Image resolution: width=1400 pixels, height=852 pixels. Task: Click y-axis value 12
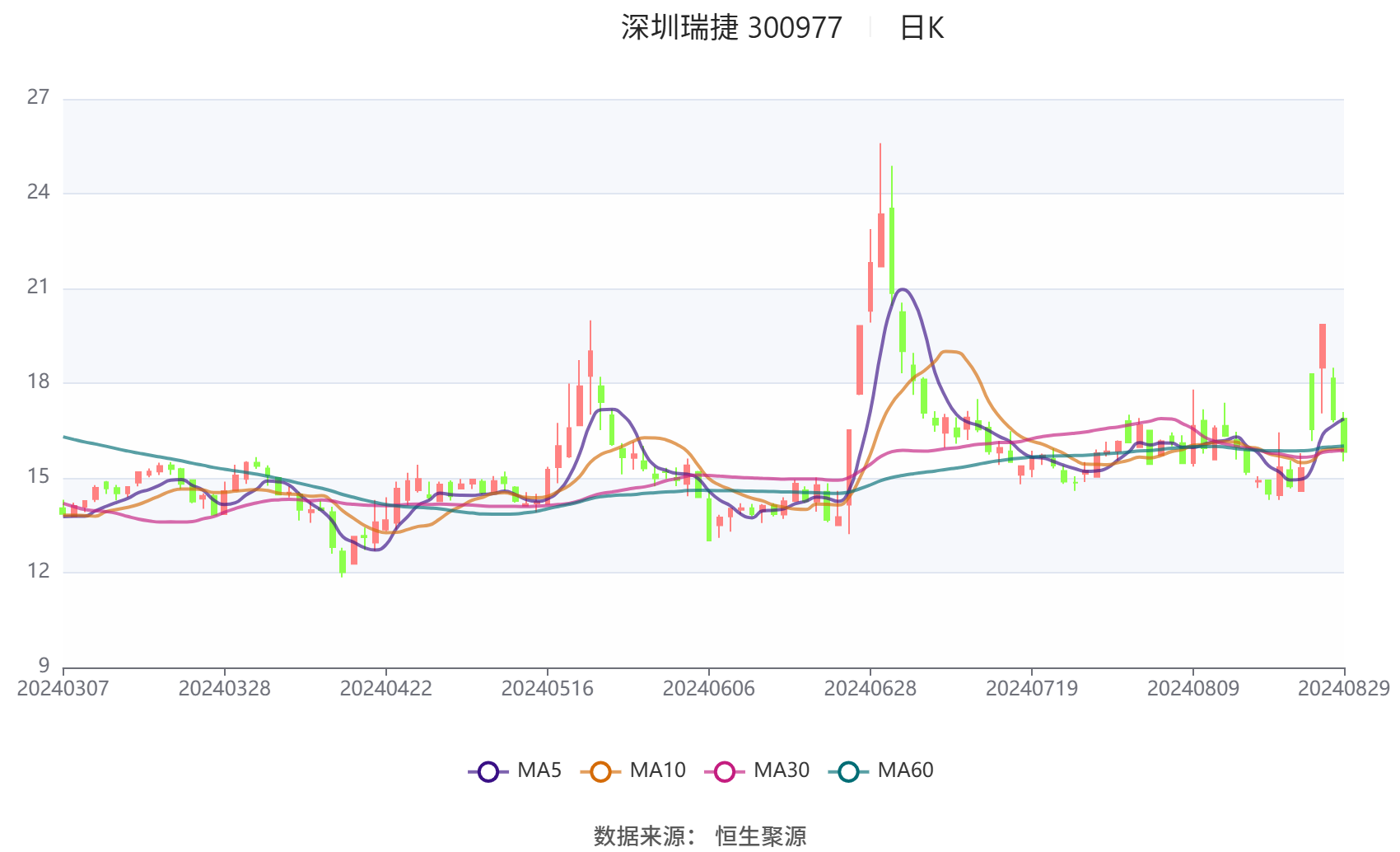(38, 571)
